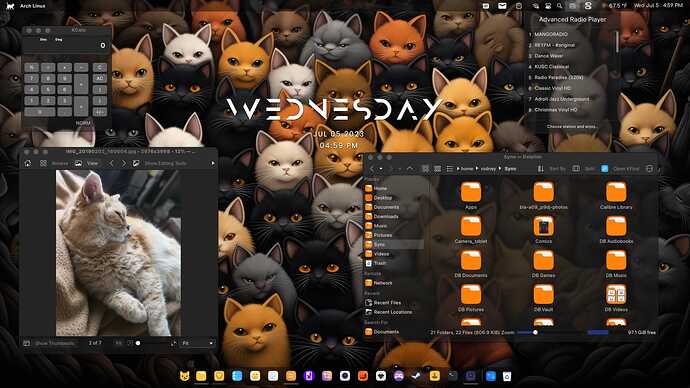Go to next image in viewer
Screen dimensions: 690x388
pos(124,163)
